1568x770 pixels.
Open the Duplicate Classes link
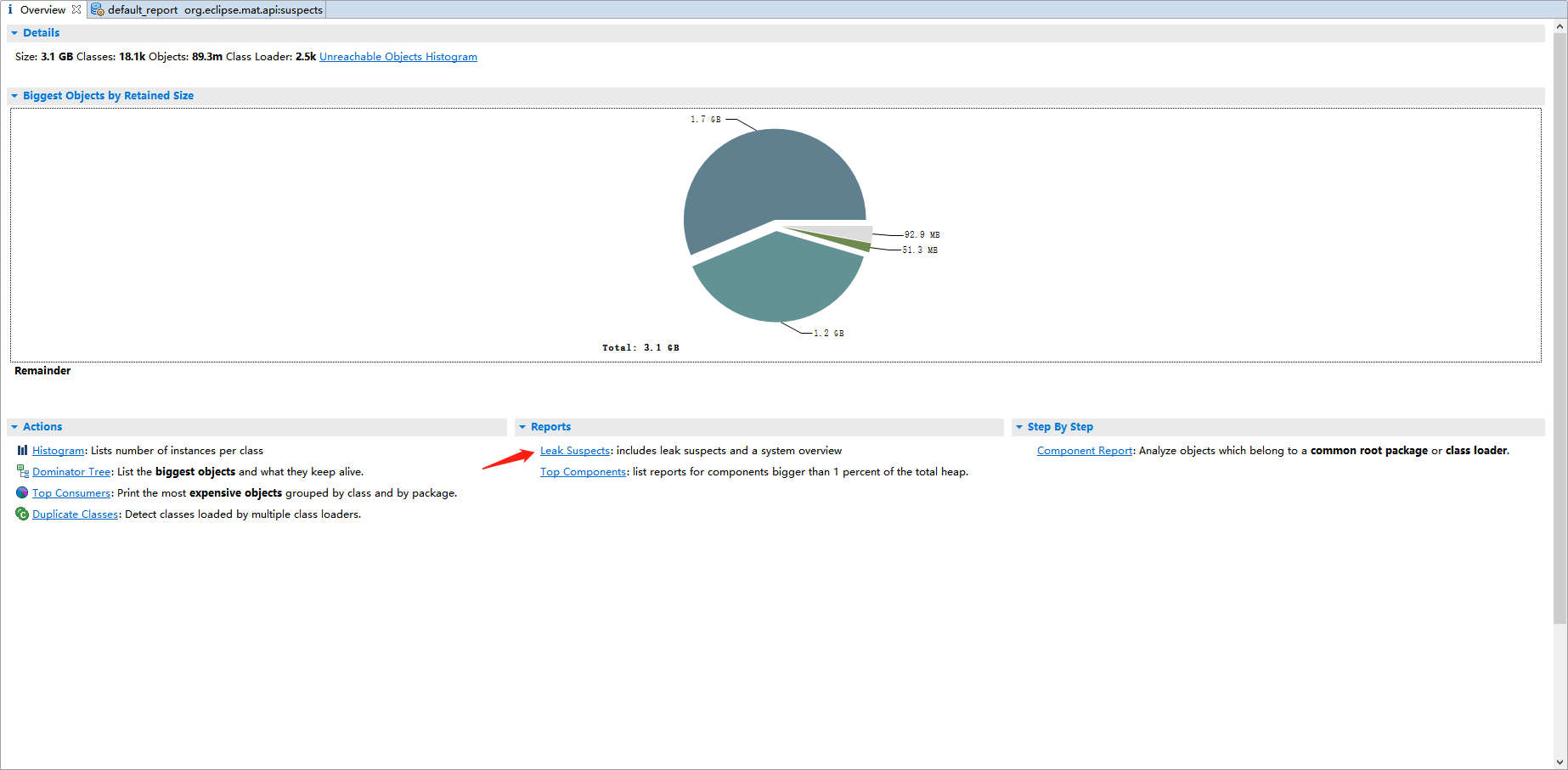tap(76, 514)
